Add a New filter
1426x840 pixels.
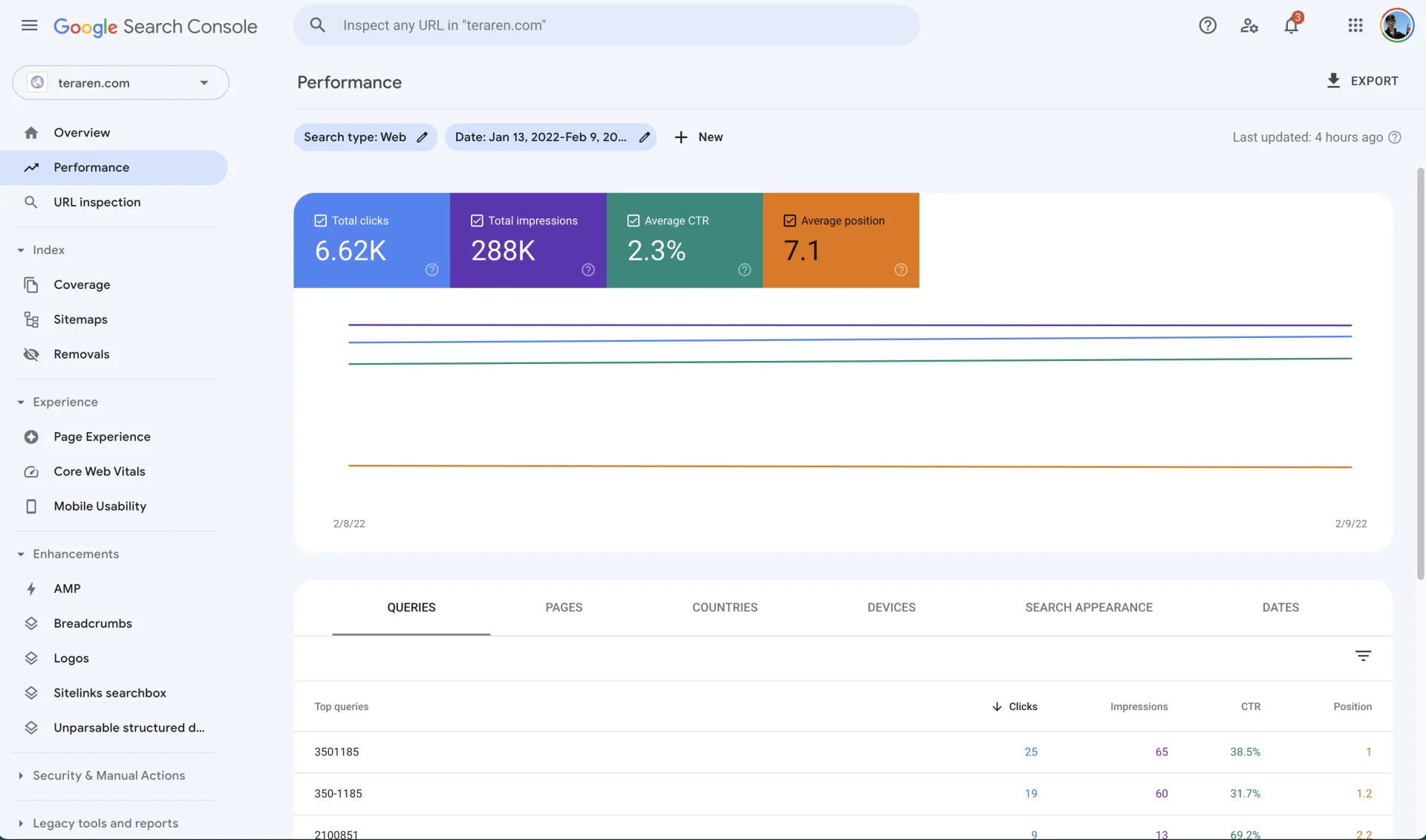[698, 137]
